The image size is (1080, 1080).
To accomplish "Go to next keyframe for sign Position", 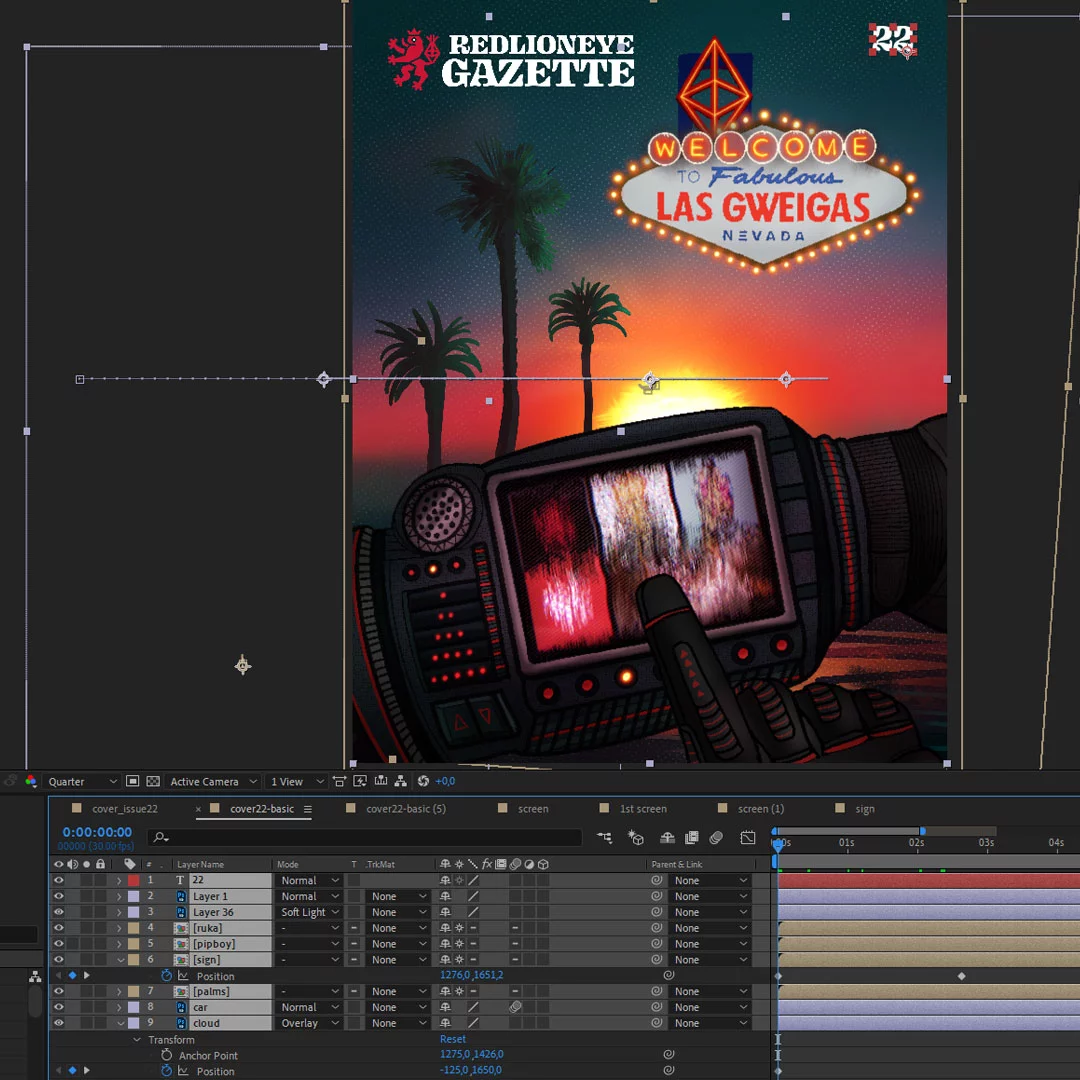I will pyautogui.click(x=87, y=975).
